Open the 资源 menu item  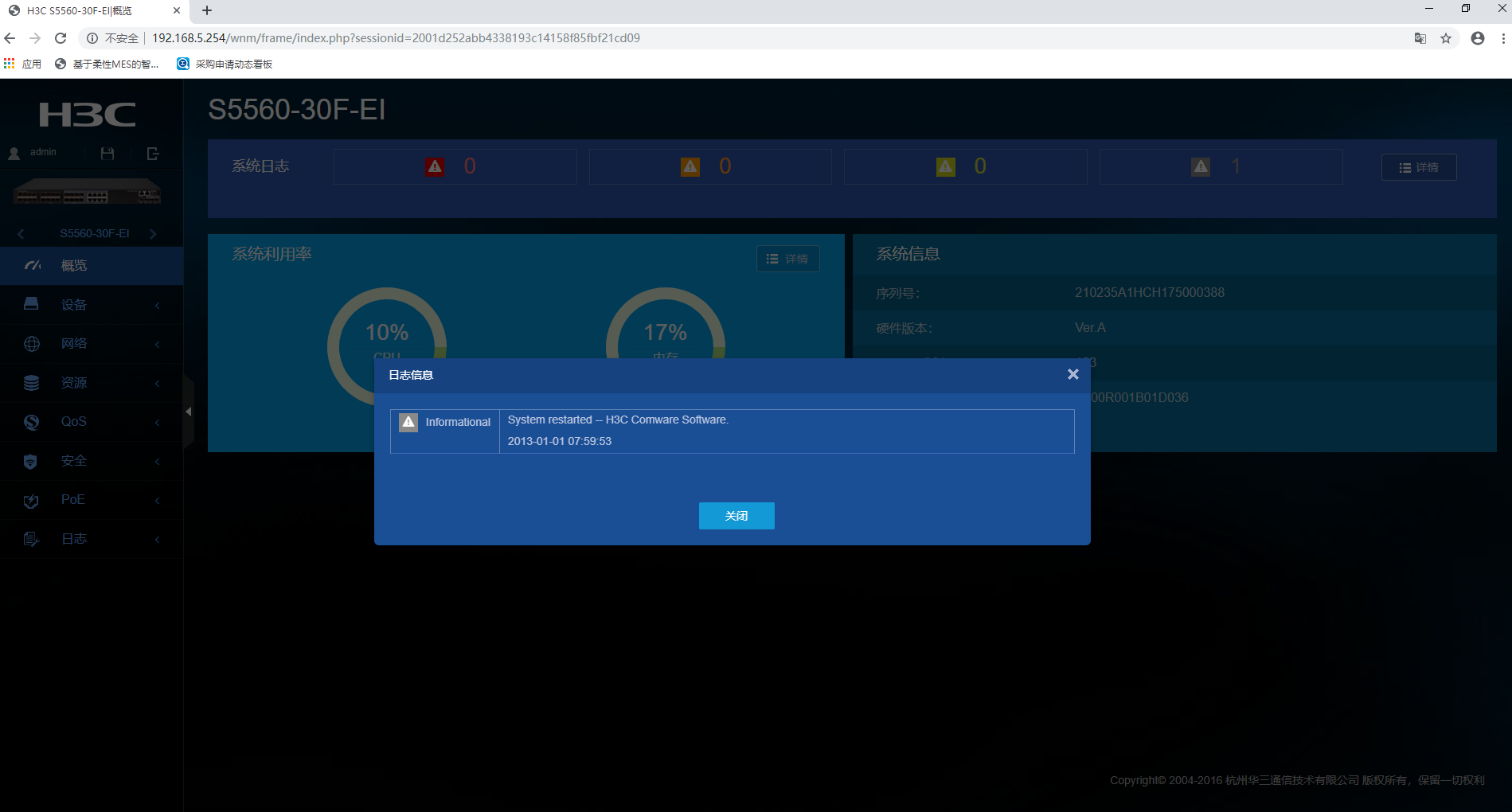coord(92,383)
